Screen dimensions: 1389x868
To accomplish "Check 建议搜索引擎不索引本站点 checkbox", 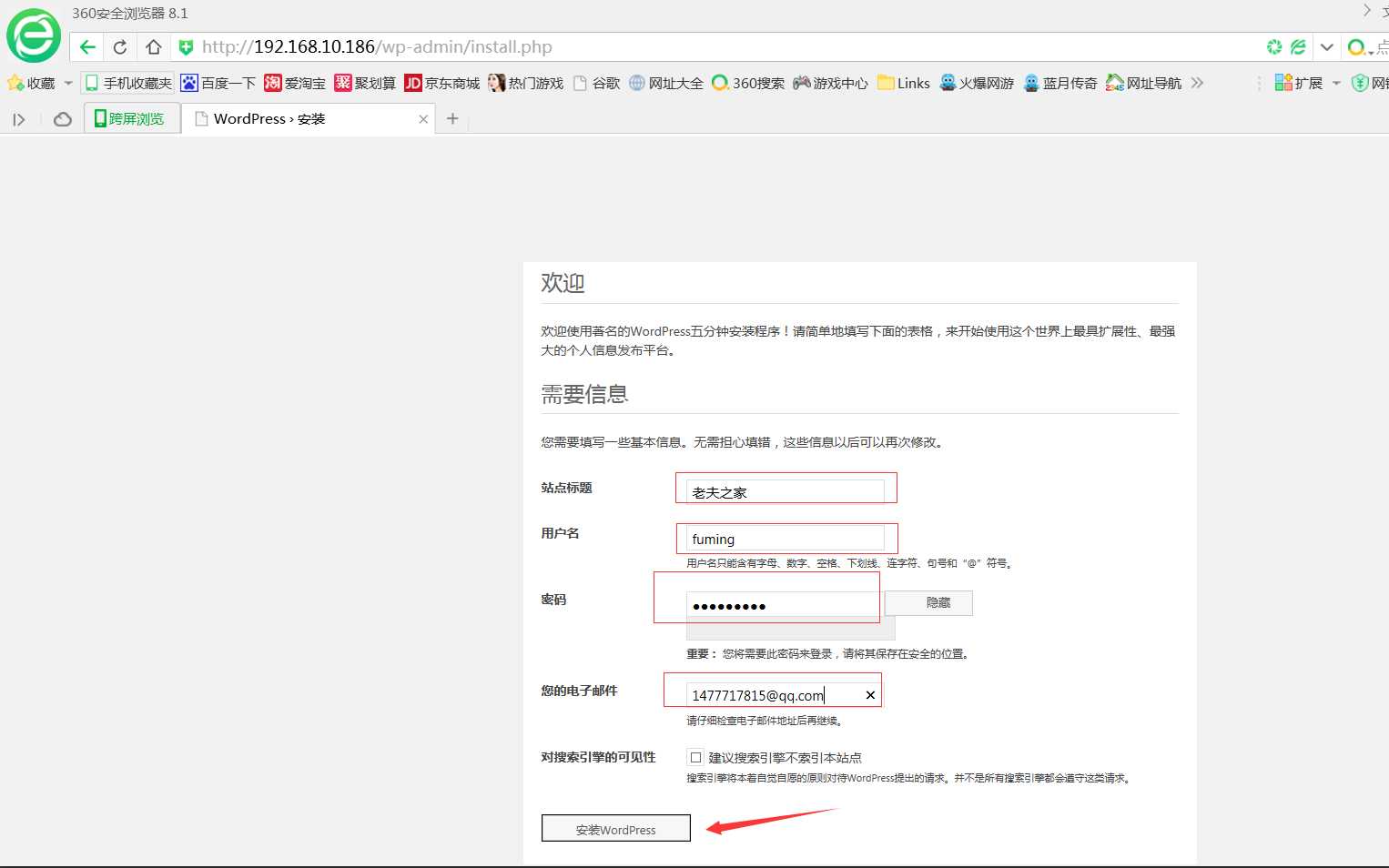I will [x=695, y=757].
